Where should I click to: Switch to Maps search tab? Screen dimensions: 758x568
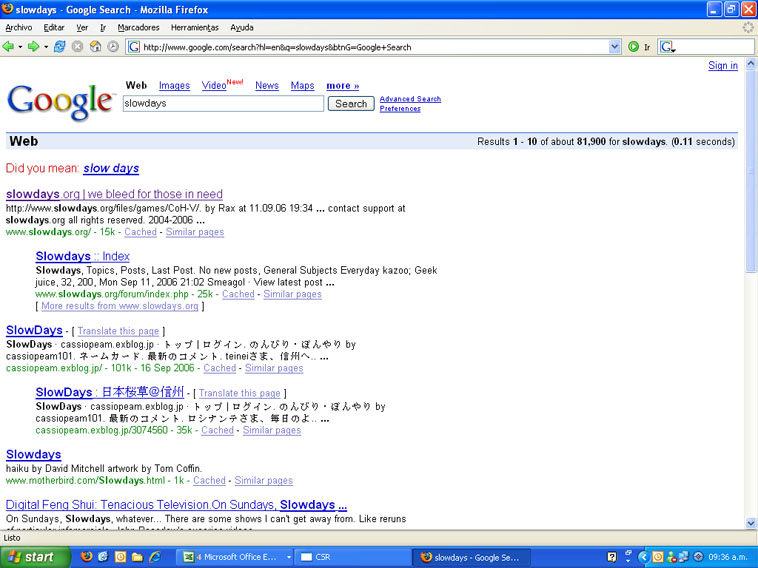(302, 86)
